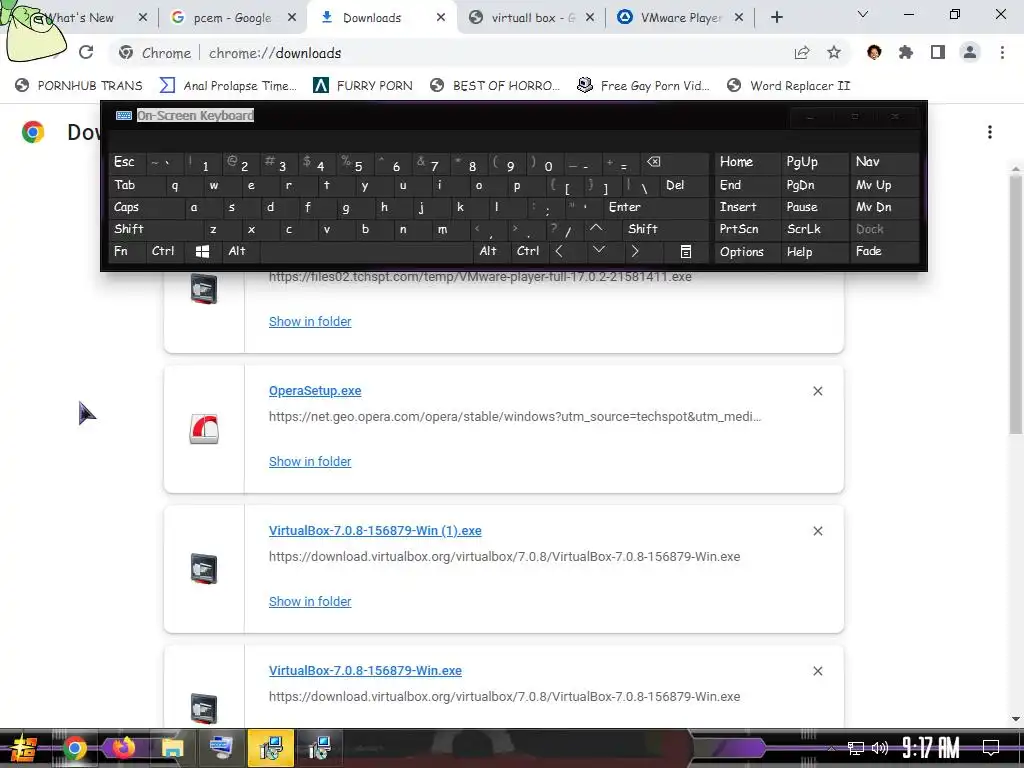Show OperaSetup.exe in folder
The height and width of the screenshot is (768, 1024).
click(310, 462)
